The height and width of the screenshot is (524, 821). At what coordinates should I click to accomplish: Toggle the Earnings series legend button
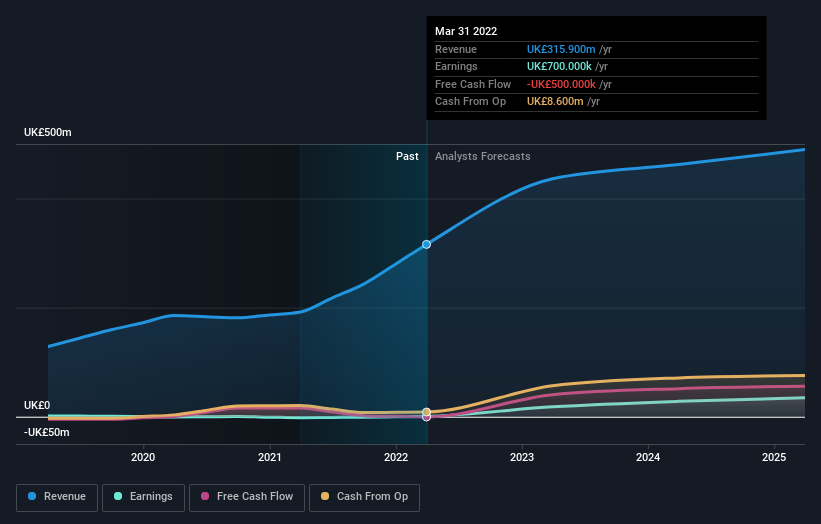click(143, 497)
